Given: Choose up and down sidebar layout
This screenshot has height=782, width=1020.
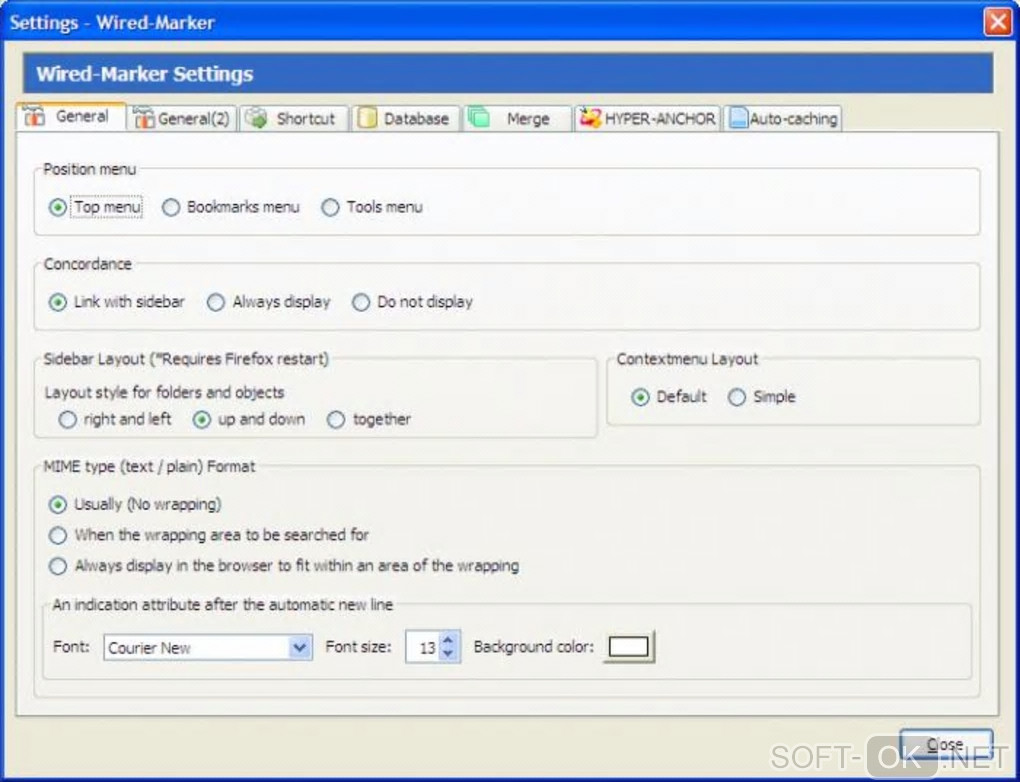Looking at the screenshot, I should click(249, 419).
